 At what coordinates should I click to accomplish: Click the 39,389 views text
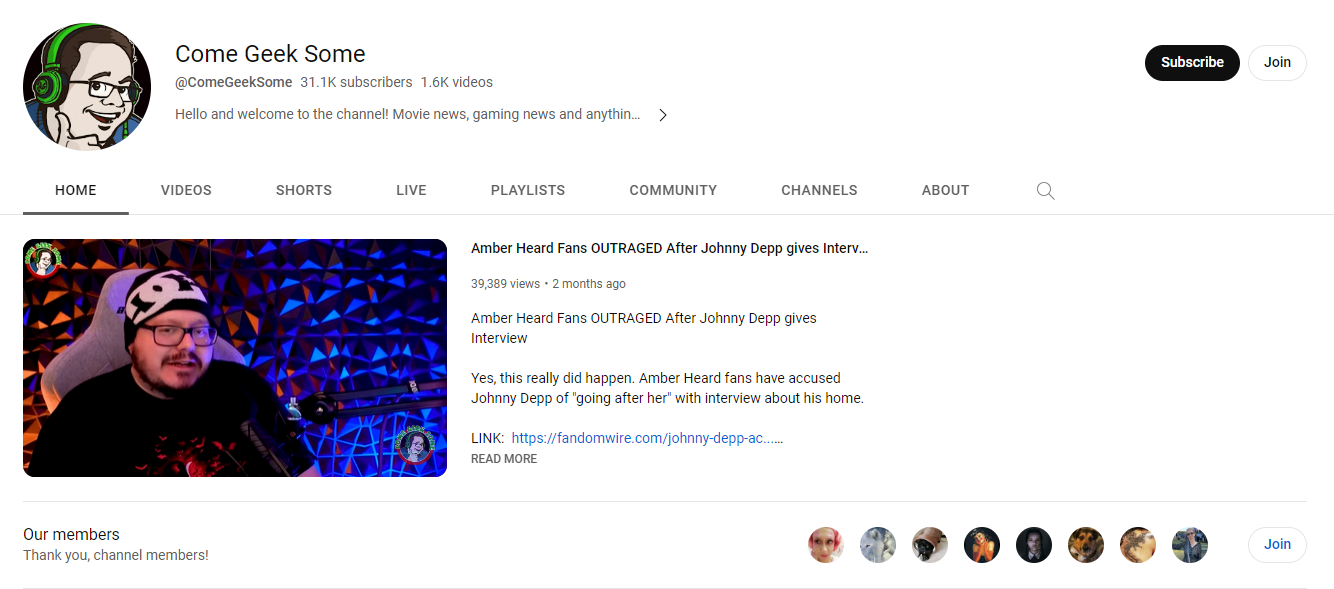click(x=505, y=284)
